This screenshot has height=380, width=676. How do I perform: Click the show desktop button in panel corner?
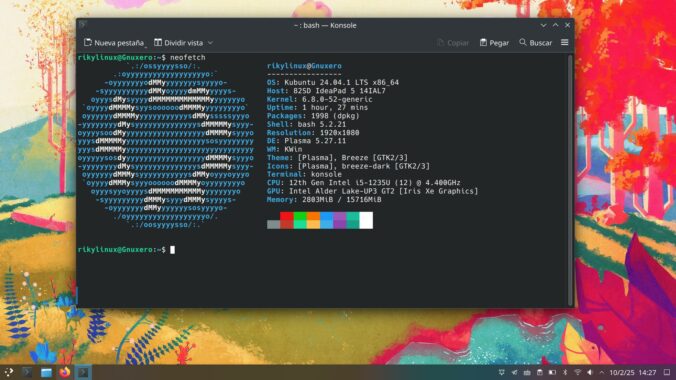pyautogui.click(x=667, y=372)
